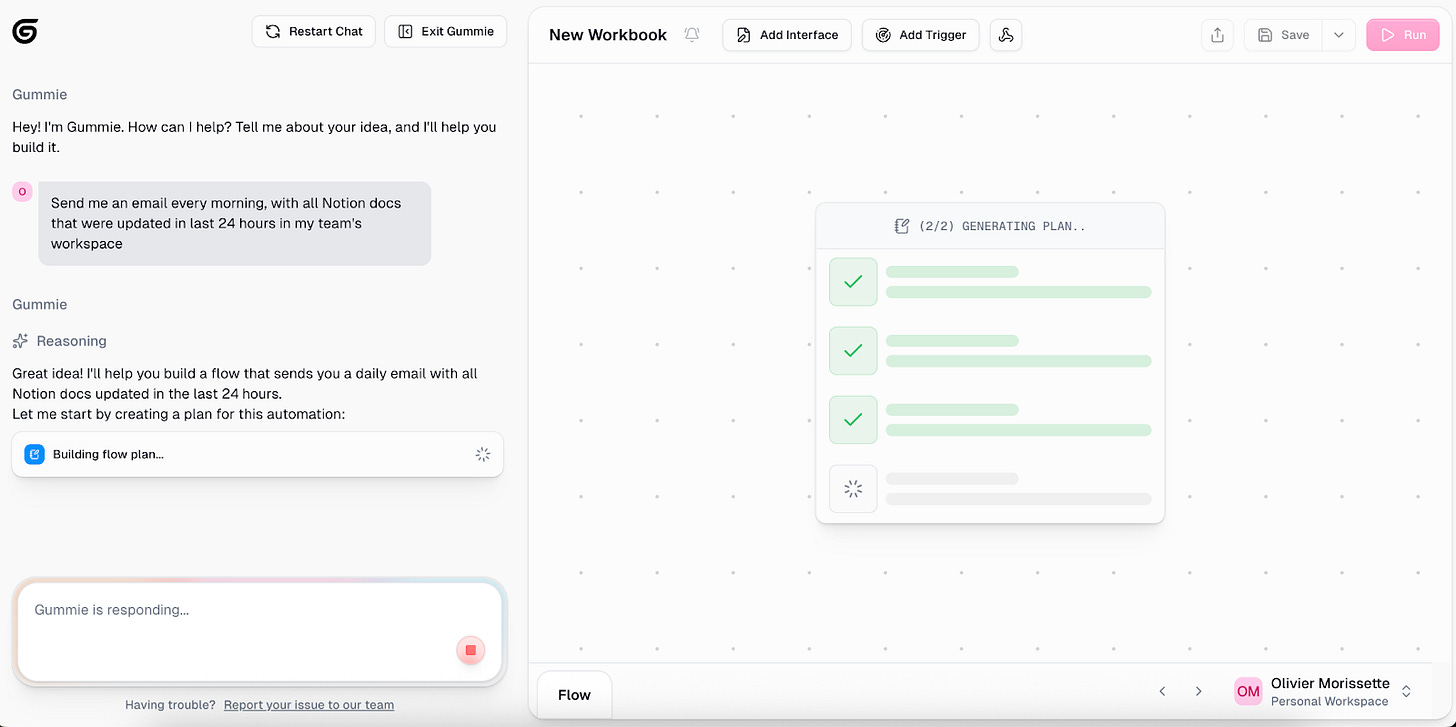Click the second completed plan step checkmark
The height and width of the screenshot is (727, 1456).
point(853,351)
